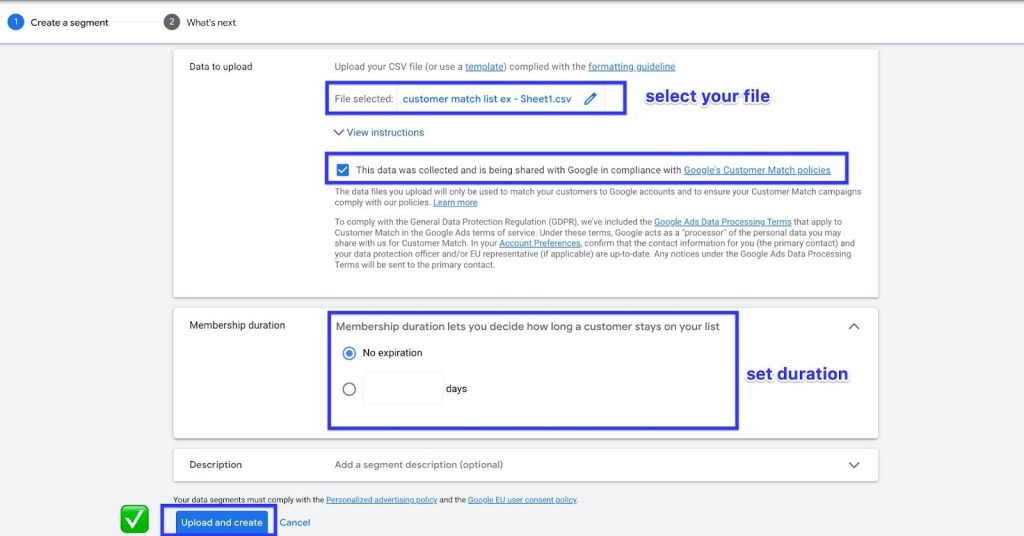The height and width of the screenshot is (536, 1024).
Task: Click the Cancel button
Action: pyautogui.click(x=295, y=522)
